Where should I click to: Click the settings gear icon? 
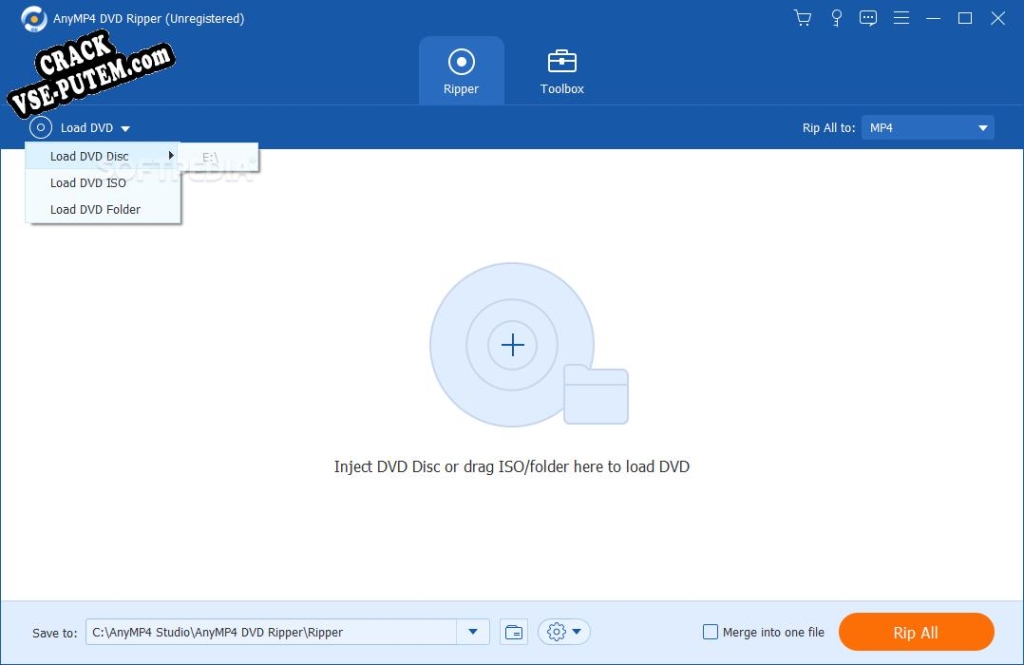click(556, 632)
